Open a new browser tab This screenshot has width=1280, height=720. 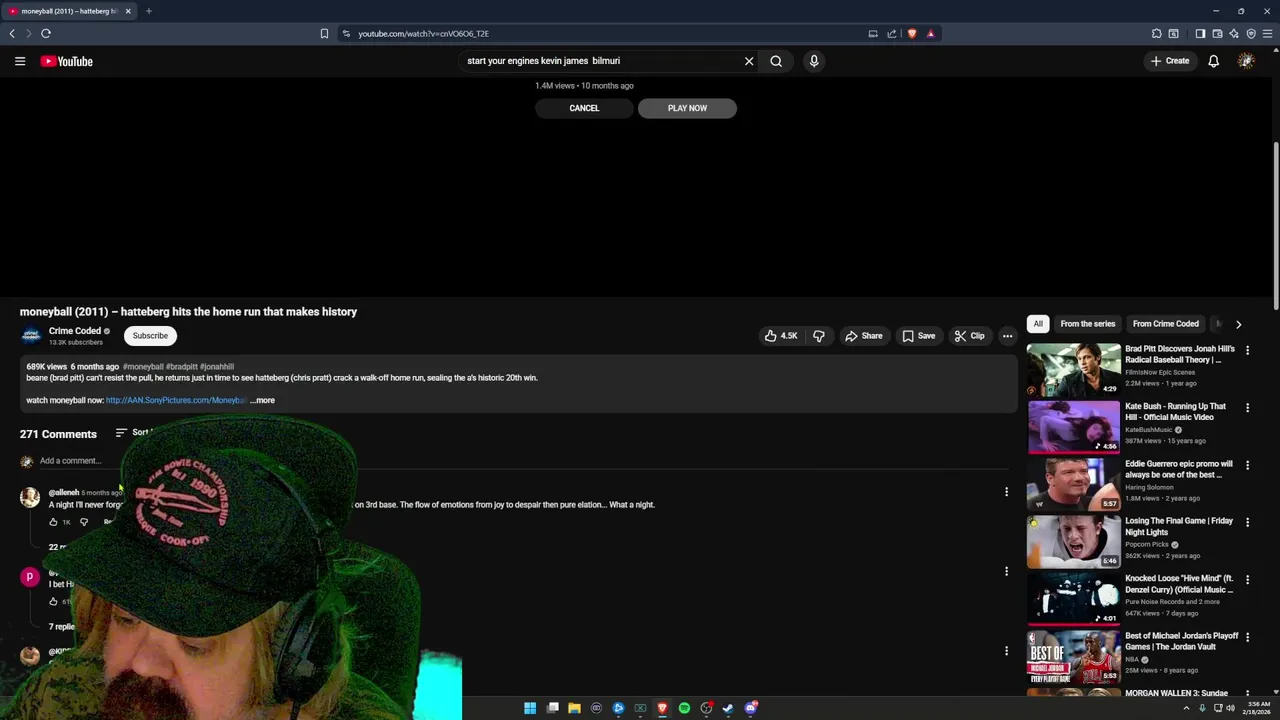point(148,11)
